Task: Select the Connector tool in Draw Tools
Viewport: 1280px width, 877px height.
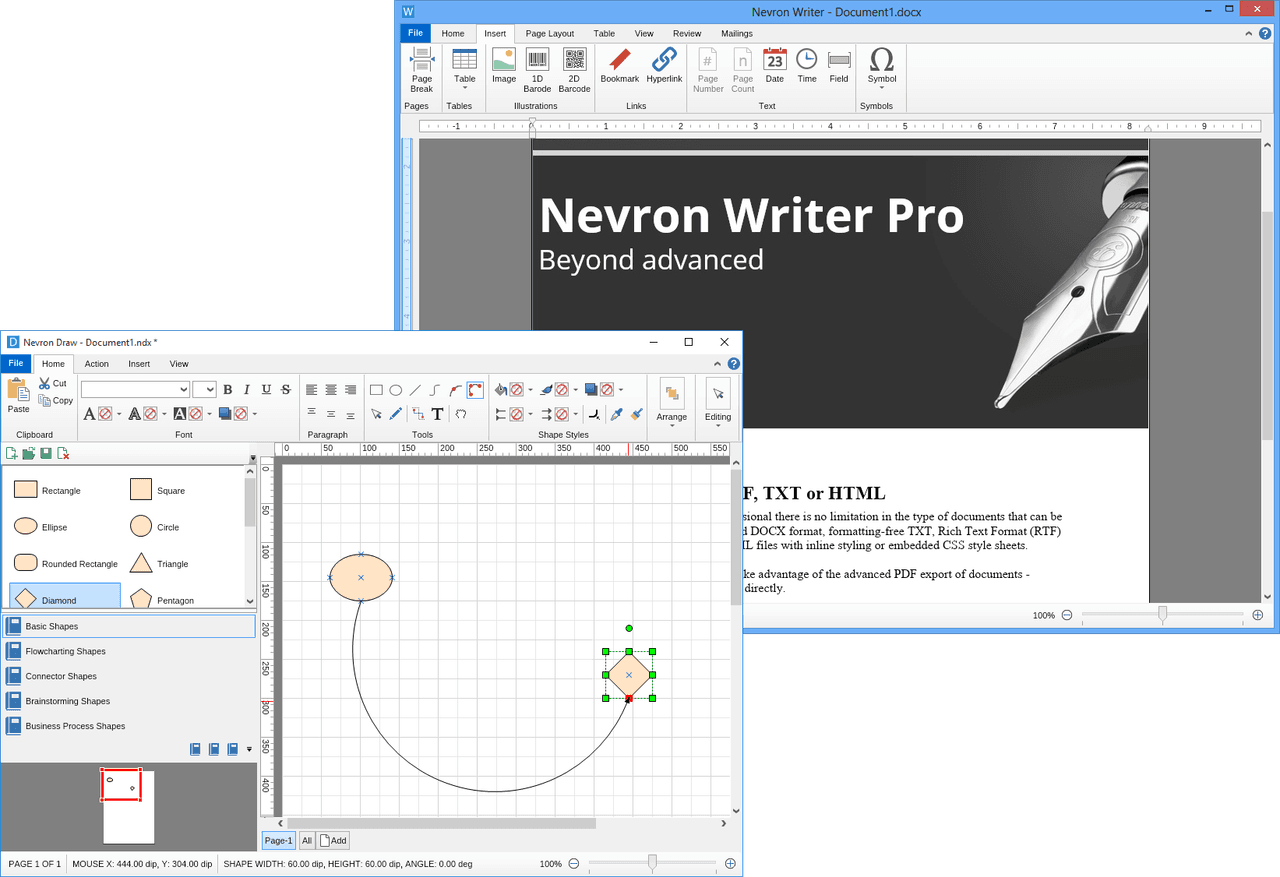Action: coord(417,413)
